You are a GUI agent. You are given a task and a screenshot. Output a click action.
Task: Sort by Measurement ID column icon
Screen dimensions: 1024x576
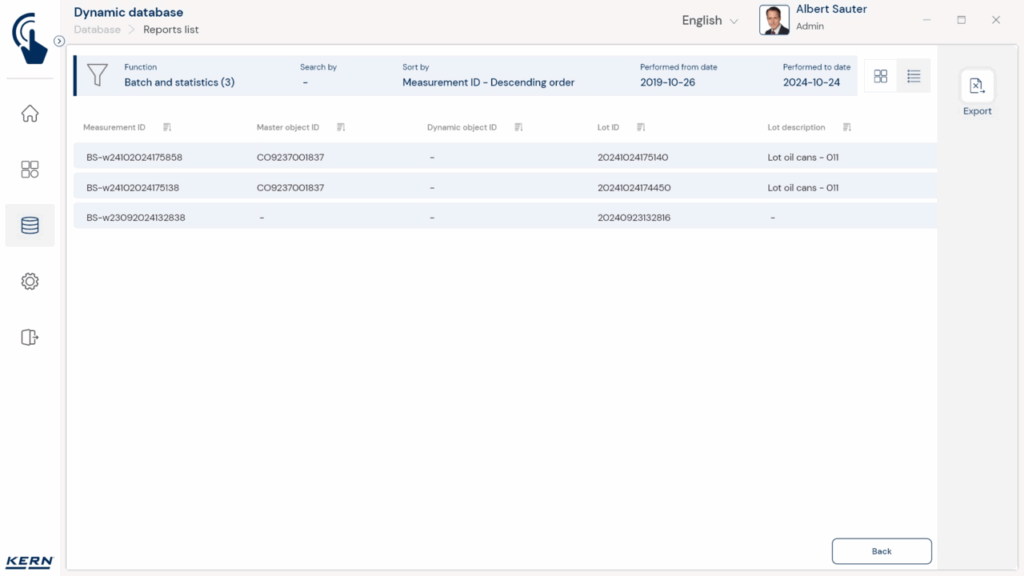click(167, 128)
